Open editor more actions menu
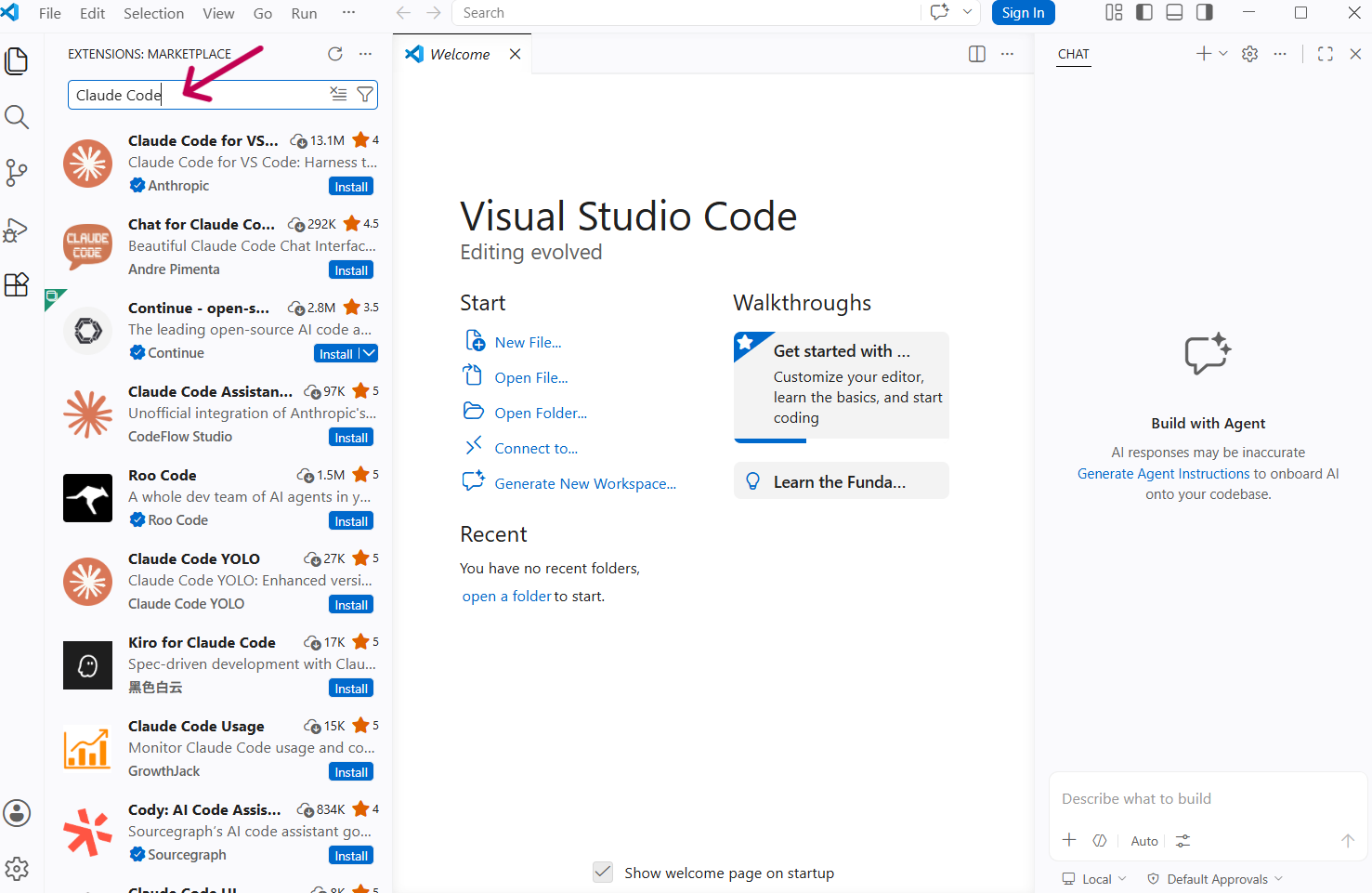Viewport: 1372px width, 893px height. [1007, 54]
